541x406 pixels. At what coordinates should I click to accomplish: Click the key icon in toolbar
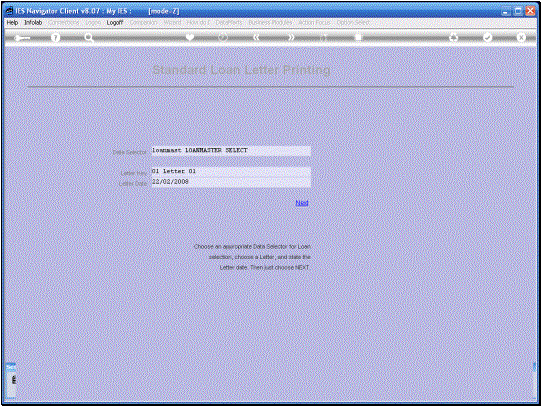pos(22,38)
